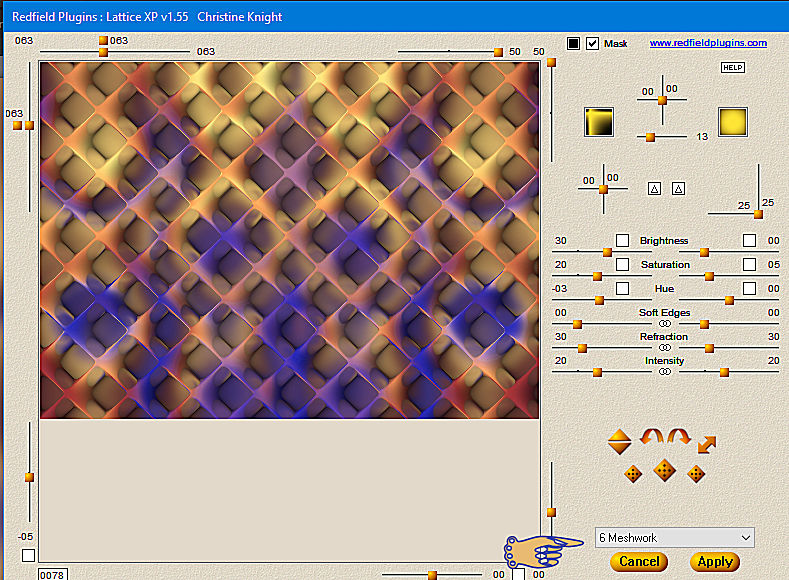Click the left Refraction slider handle
Viewport: 789px width, 580px height.
(582, 348)
